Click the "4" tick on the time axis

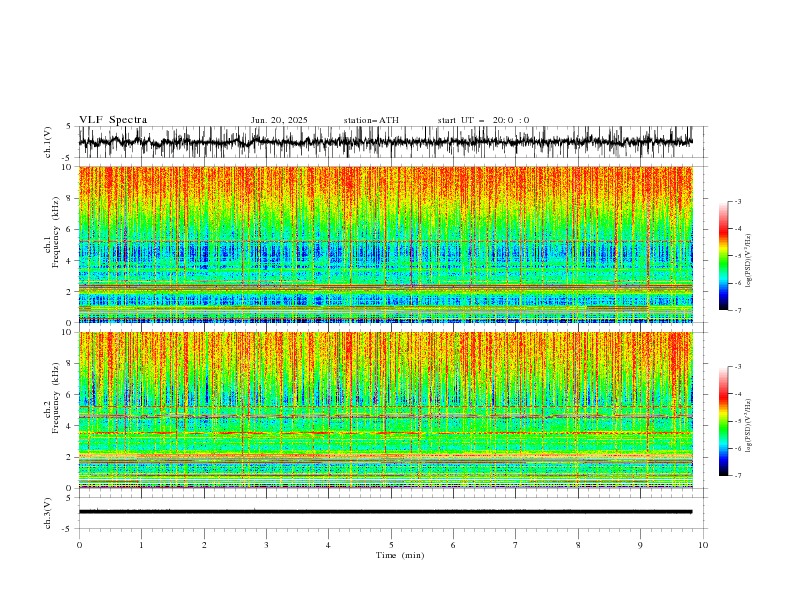coord(328,545)
